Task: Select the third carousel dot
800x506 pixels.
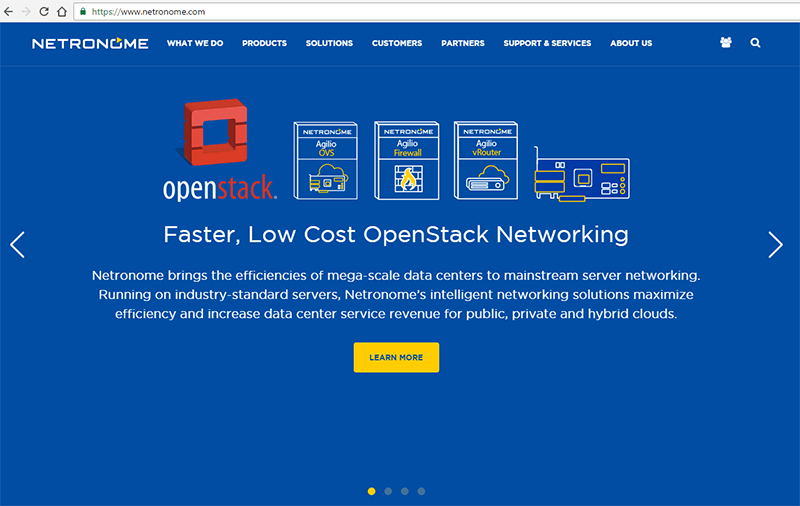Action: click(x=405, y=491)
